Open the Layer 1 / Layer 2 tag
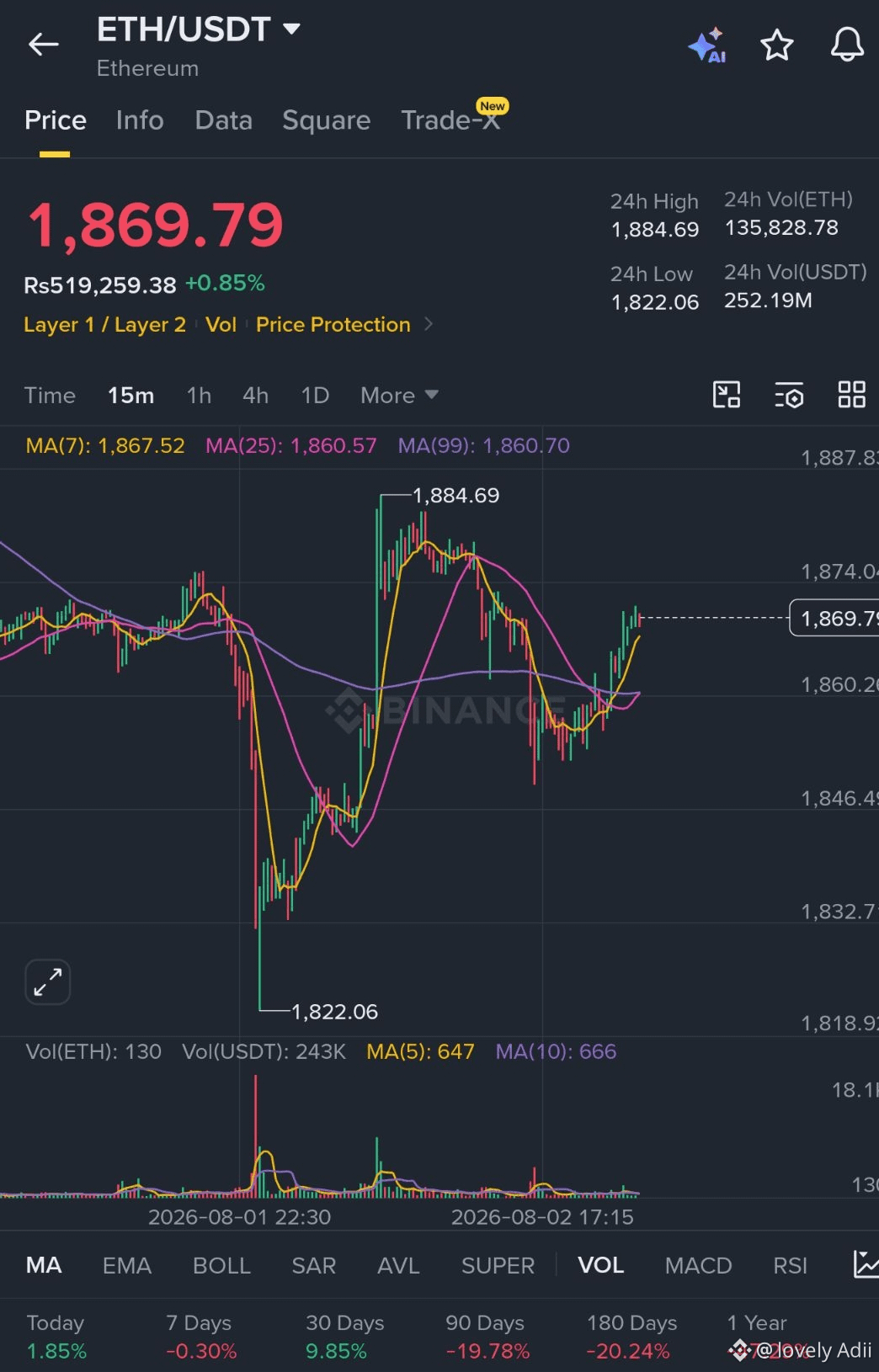This screenshot has height=1372, width=879. pyautogui.click(x=104, y=325)
